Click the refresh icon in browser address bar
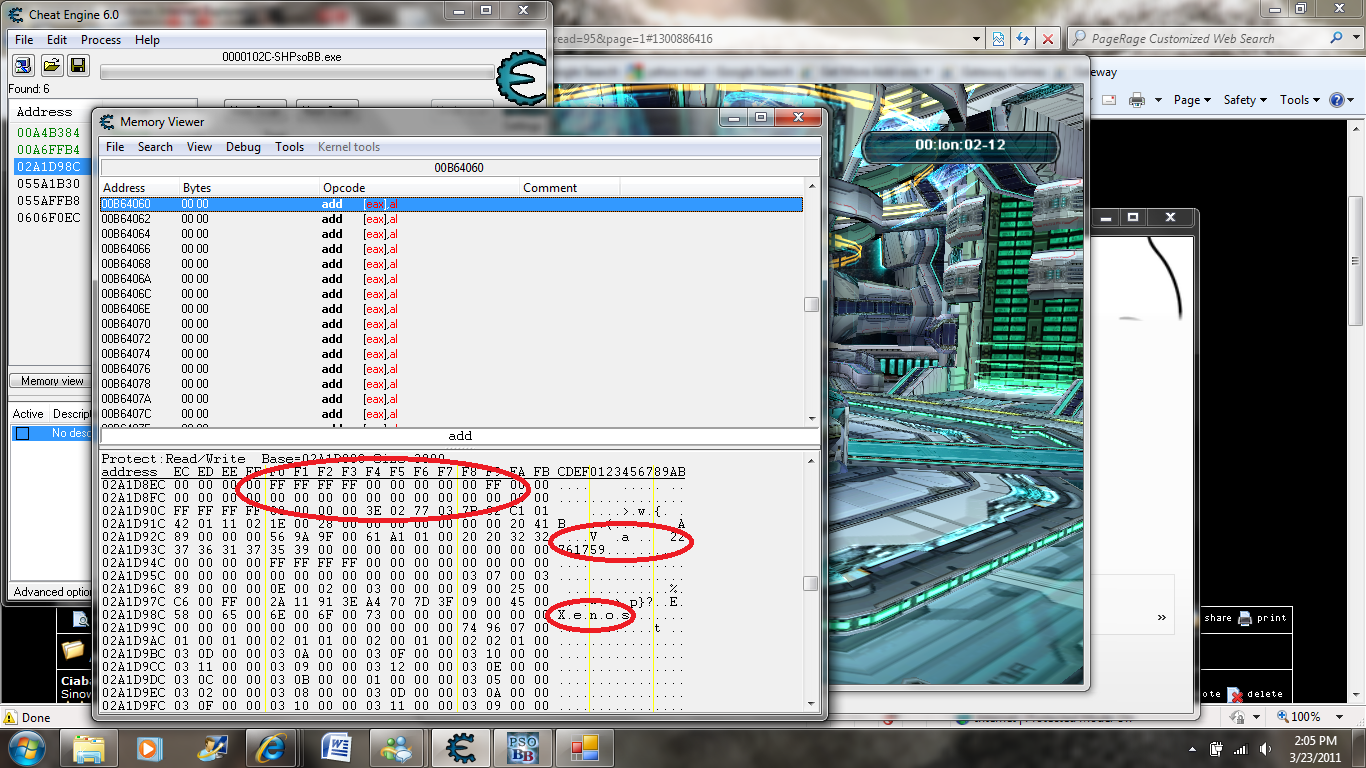This screenshot has height=768, width=1366. pyautogui.click(x=1022, y=38)
